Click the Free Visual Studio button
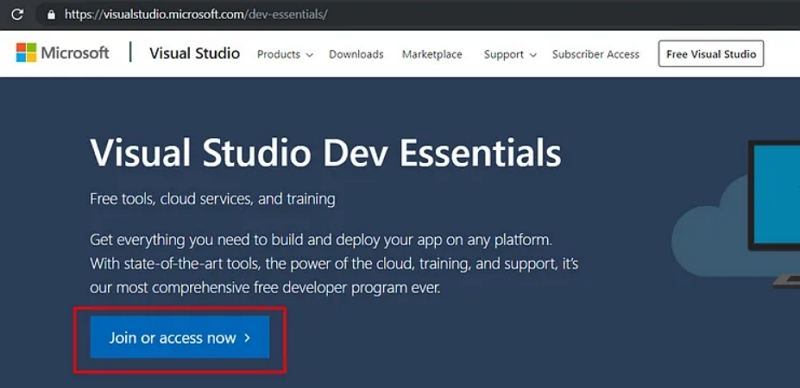Viewport: 800px width, 388px height. coord(711,54)
